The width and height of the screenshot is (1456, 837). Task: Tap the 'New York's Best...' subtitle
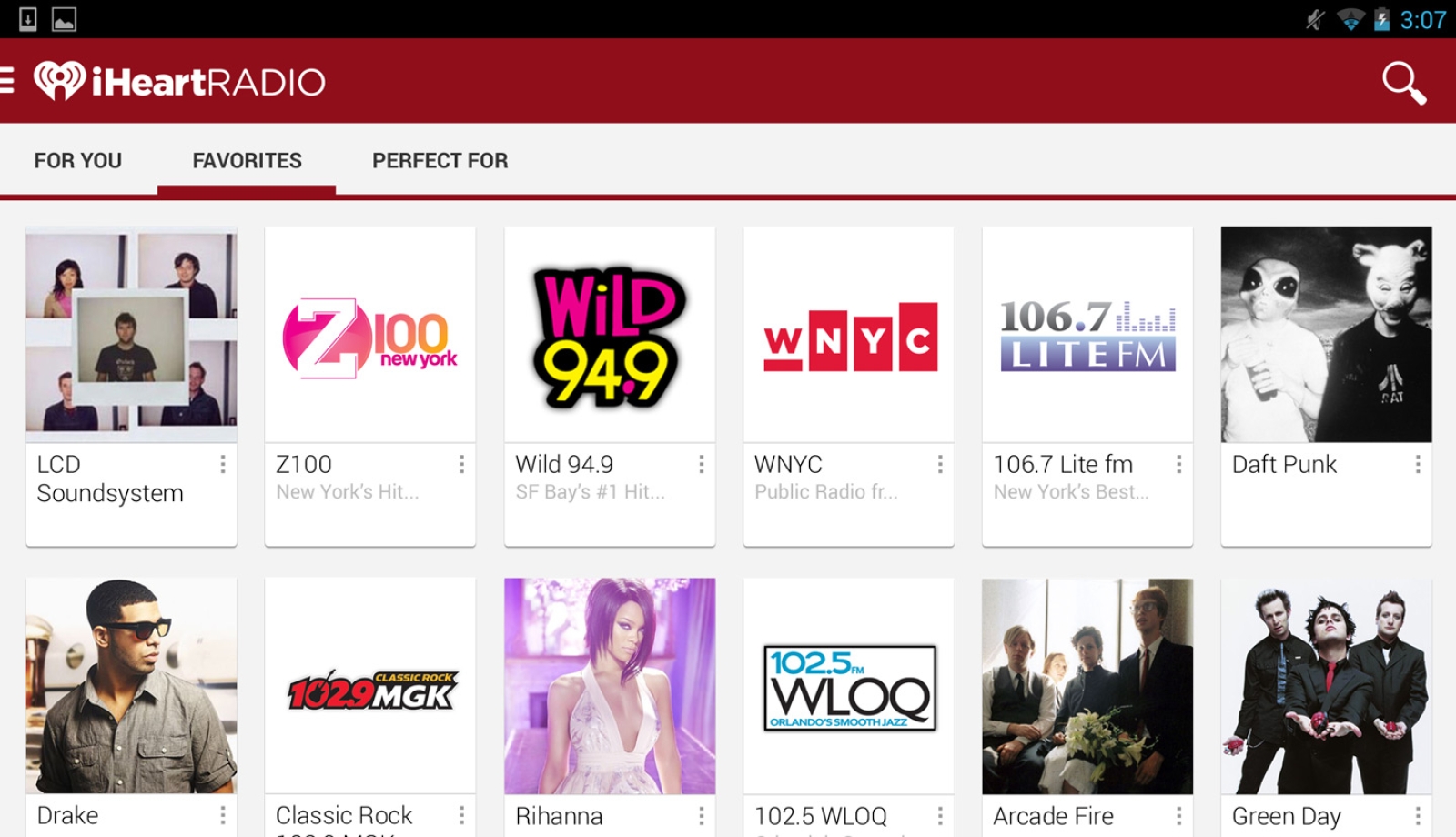coord(1071,492)
